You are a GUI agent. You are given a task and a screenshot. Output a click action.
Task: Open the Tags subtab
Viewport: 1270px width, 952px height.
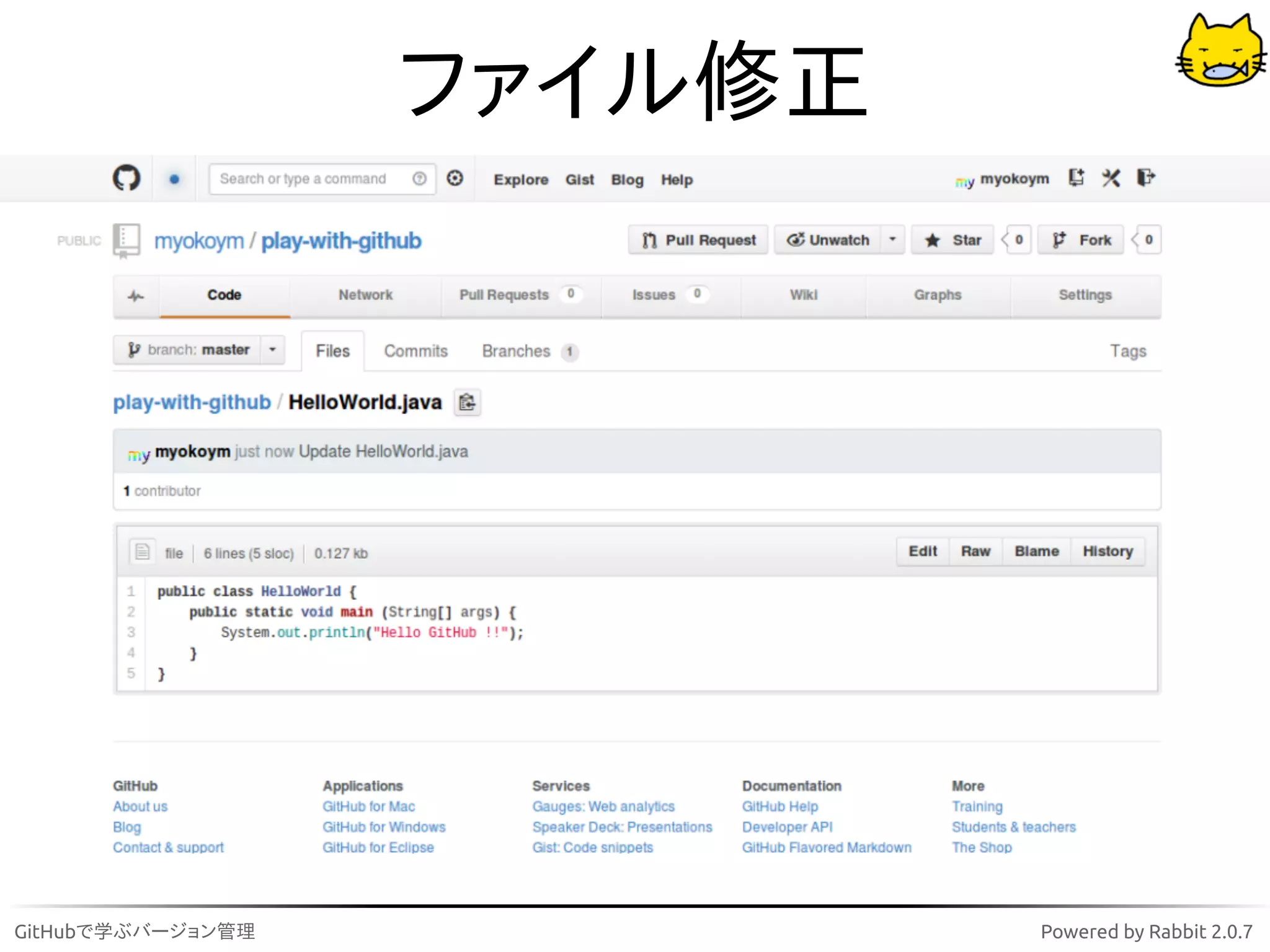(1128, 351)
